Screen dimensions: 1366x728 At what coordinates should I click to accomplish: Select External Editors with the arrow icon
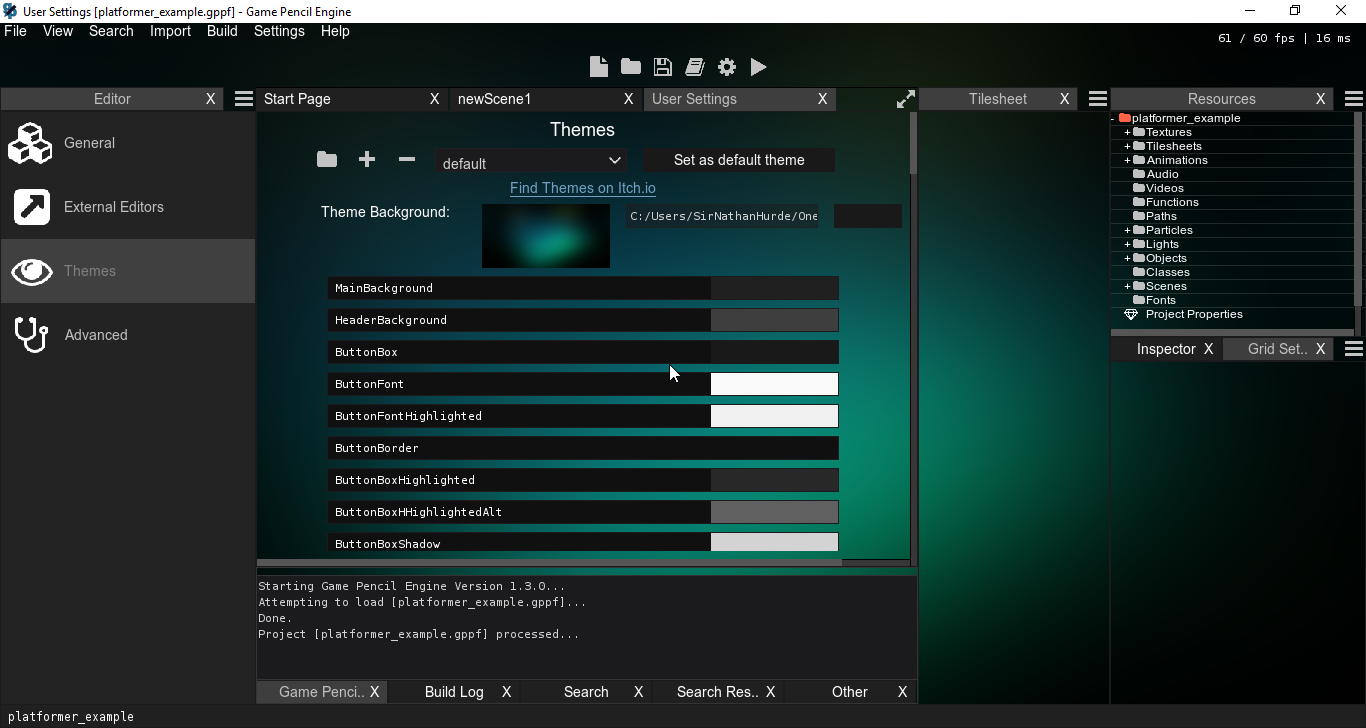click(x=32, y=207)
